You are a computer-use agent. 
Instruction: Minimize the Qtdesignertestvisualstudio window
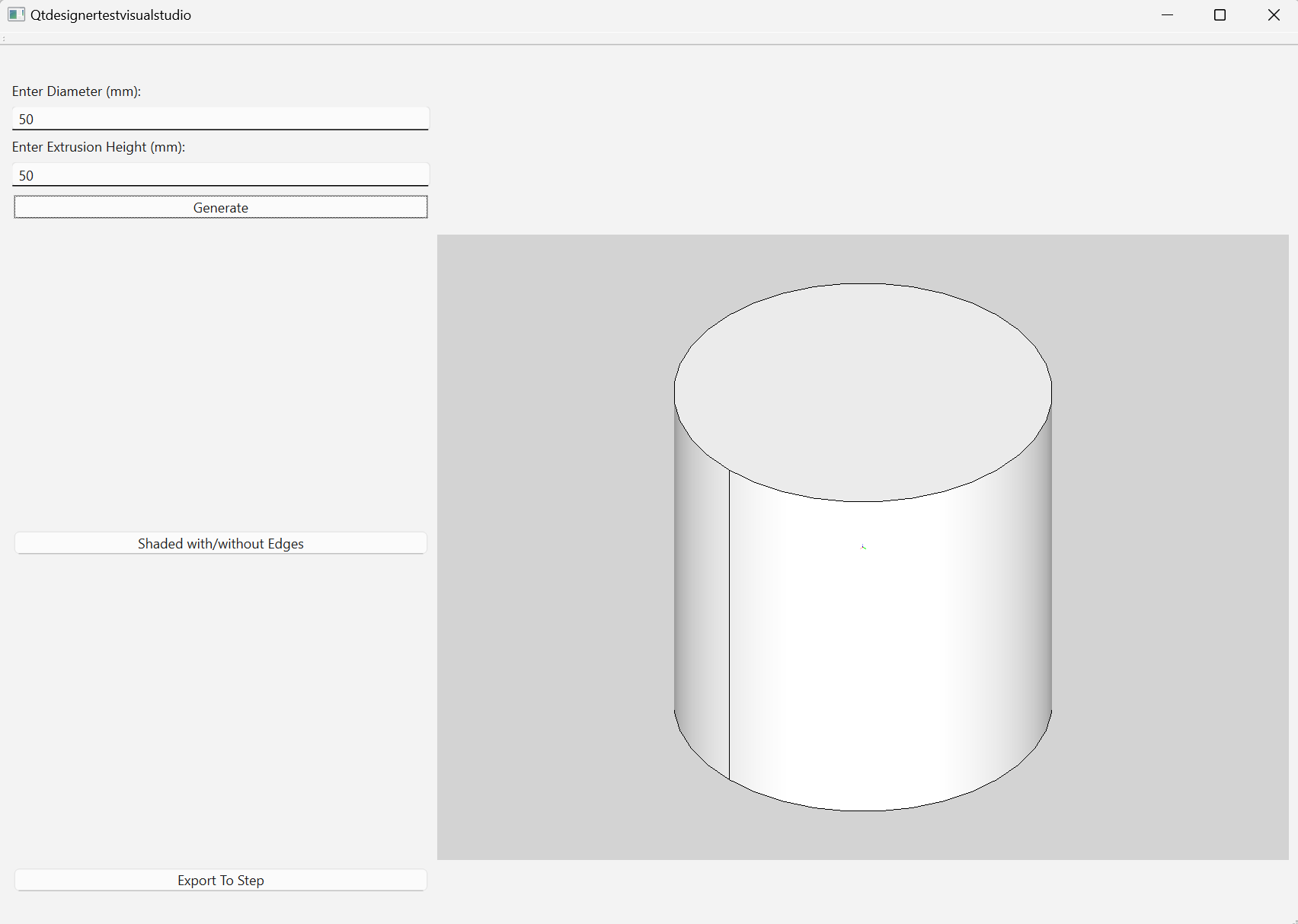pos(1167,15)
